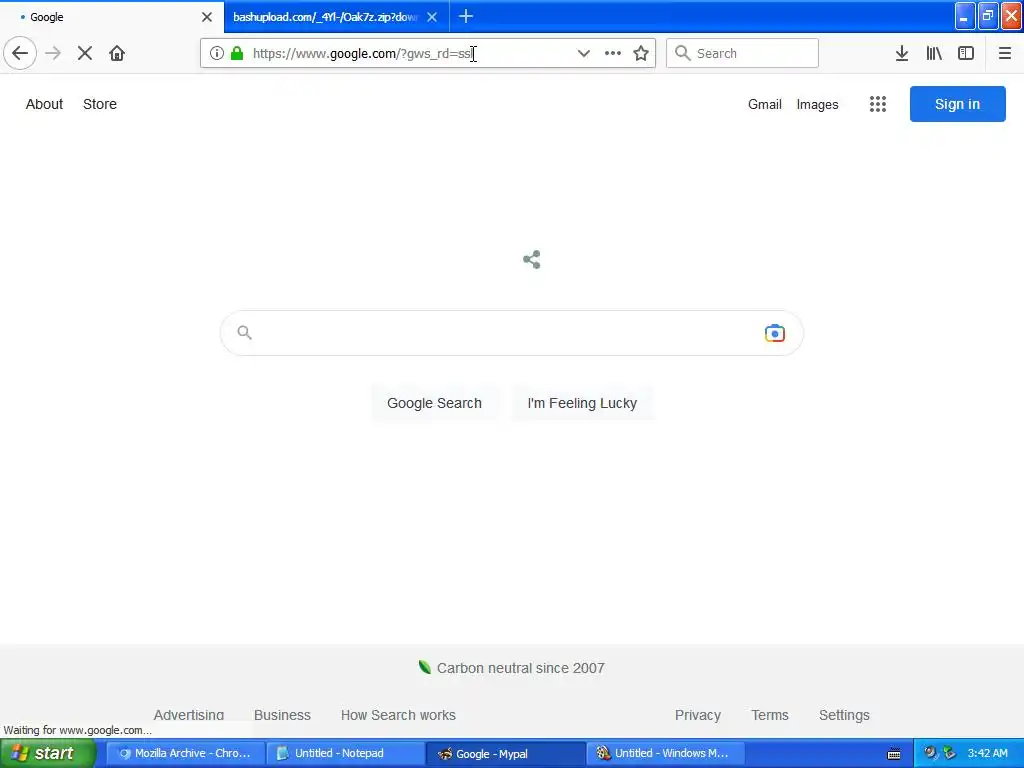Open the Privacy footer link
This screenshot has width=1024, height=768.
pos(697,715)
